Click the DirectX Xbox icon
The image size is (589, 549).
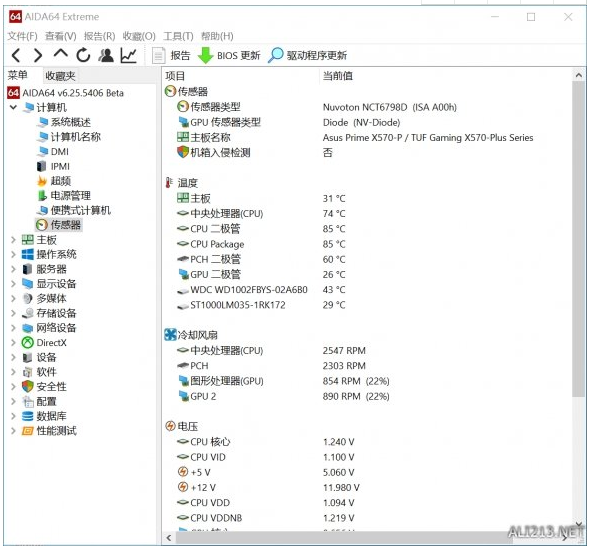pos(28,342)
